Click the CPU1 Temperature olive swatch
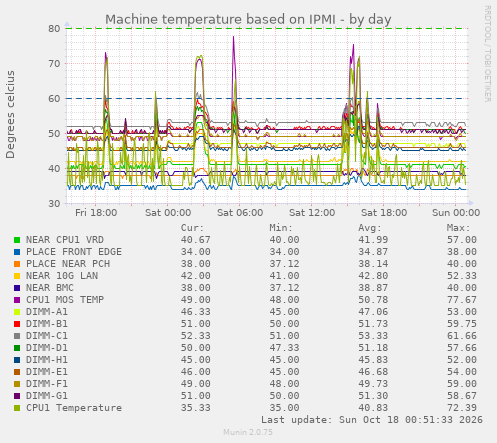497x443 pixels. [17, 408]
